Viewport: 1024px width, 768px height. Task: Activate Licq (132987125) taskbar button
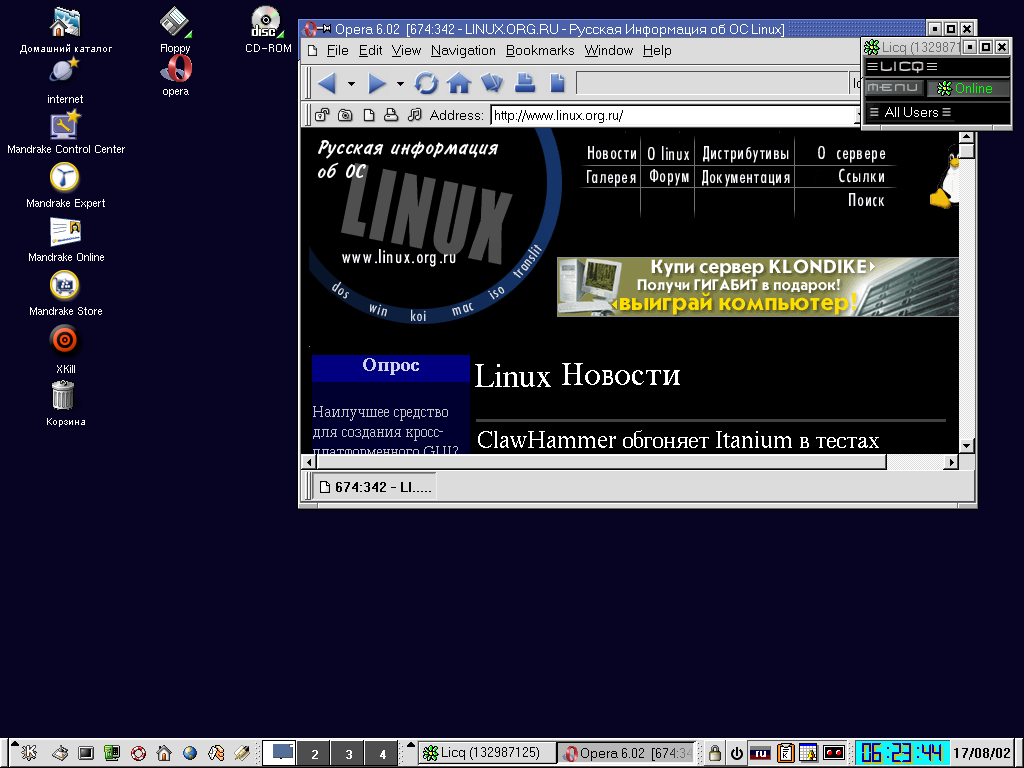[x=487, y=753]
